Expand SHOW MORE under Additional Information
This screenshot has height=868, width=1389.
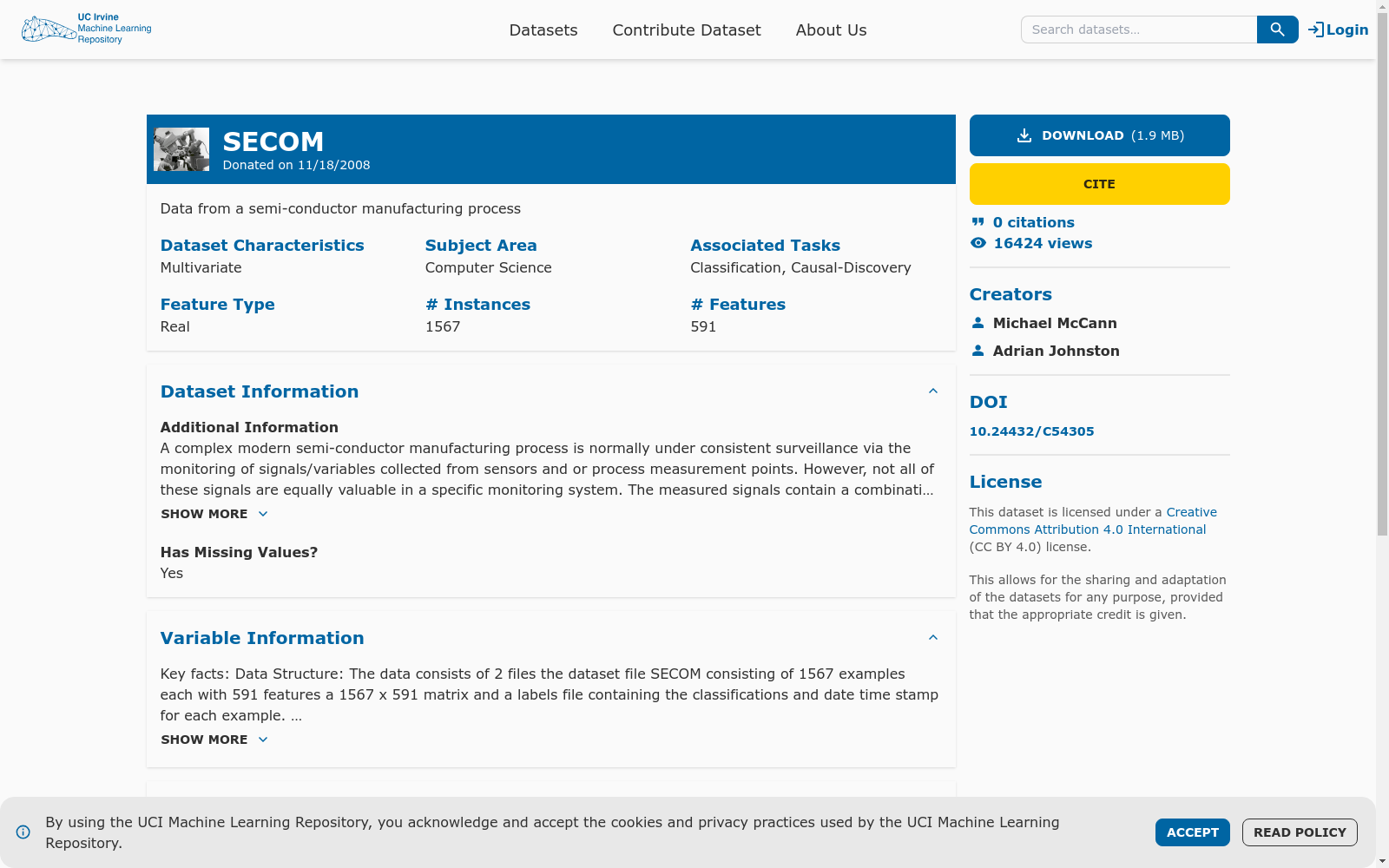214,514
